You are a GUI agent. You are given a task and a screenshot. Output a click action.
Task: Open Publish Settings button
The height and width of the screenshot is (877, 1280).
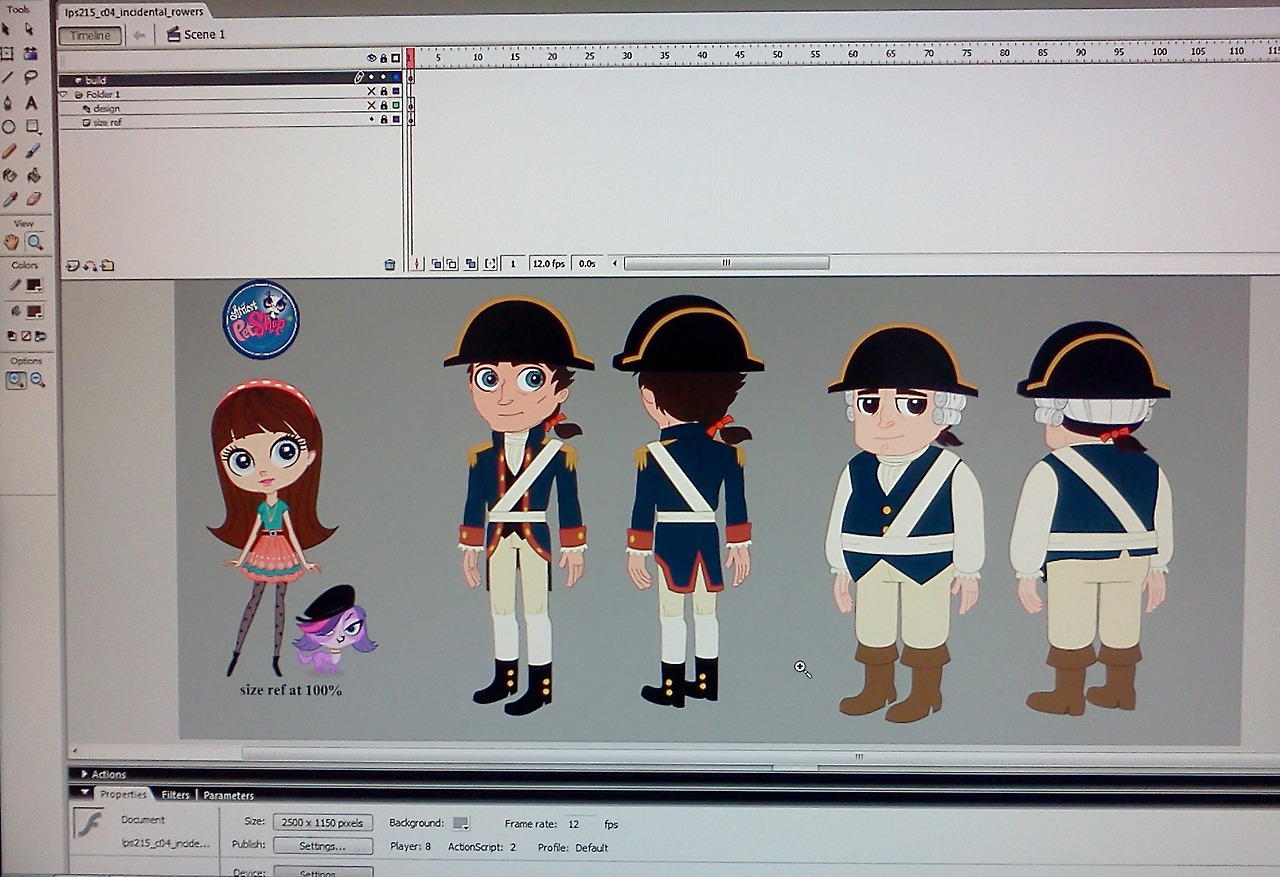tap(322, 845)
